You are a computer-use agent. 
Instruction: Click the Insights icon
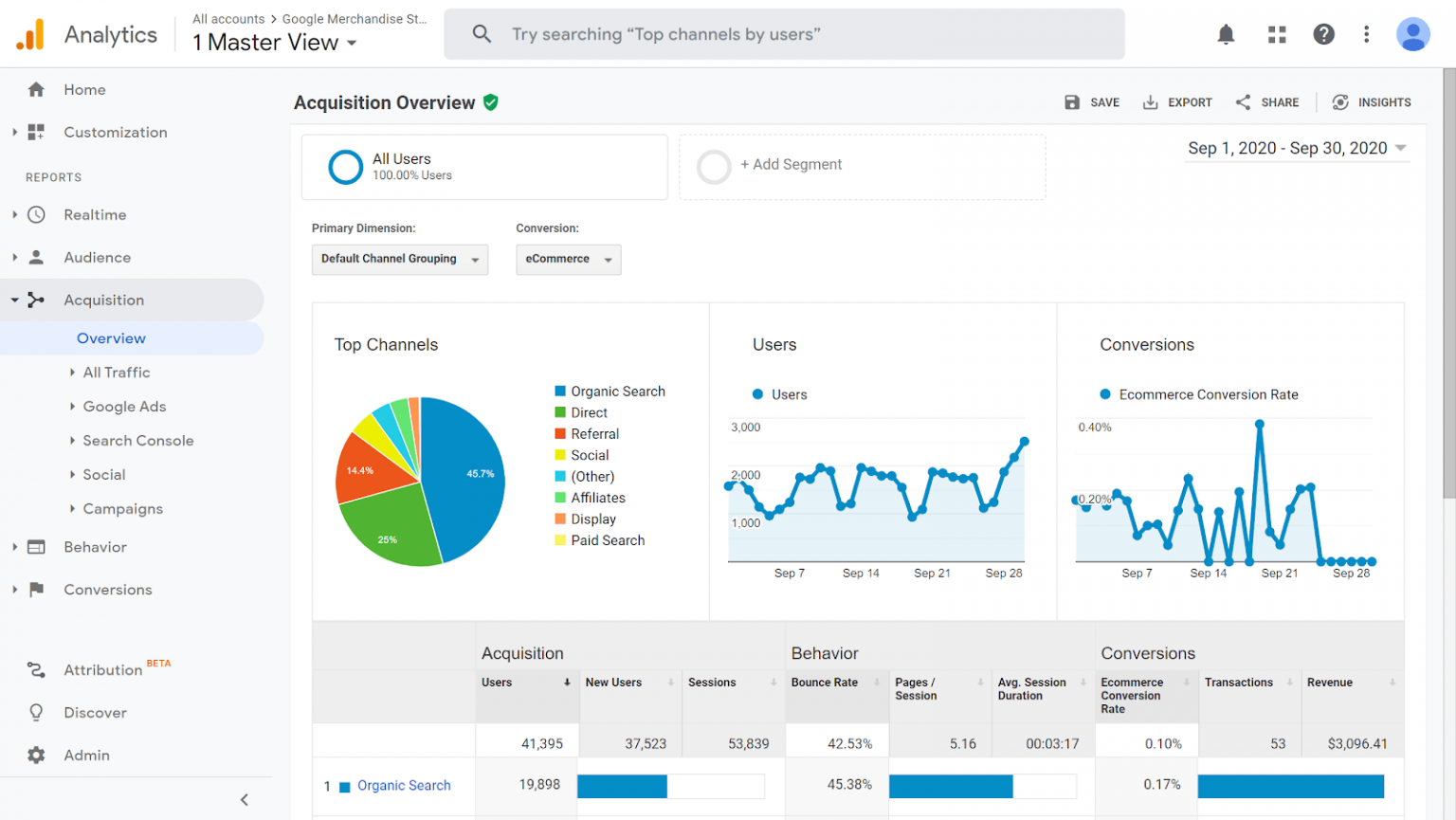pos(1340,102)
